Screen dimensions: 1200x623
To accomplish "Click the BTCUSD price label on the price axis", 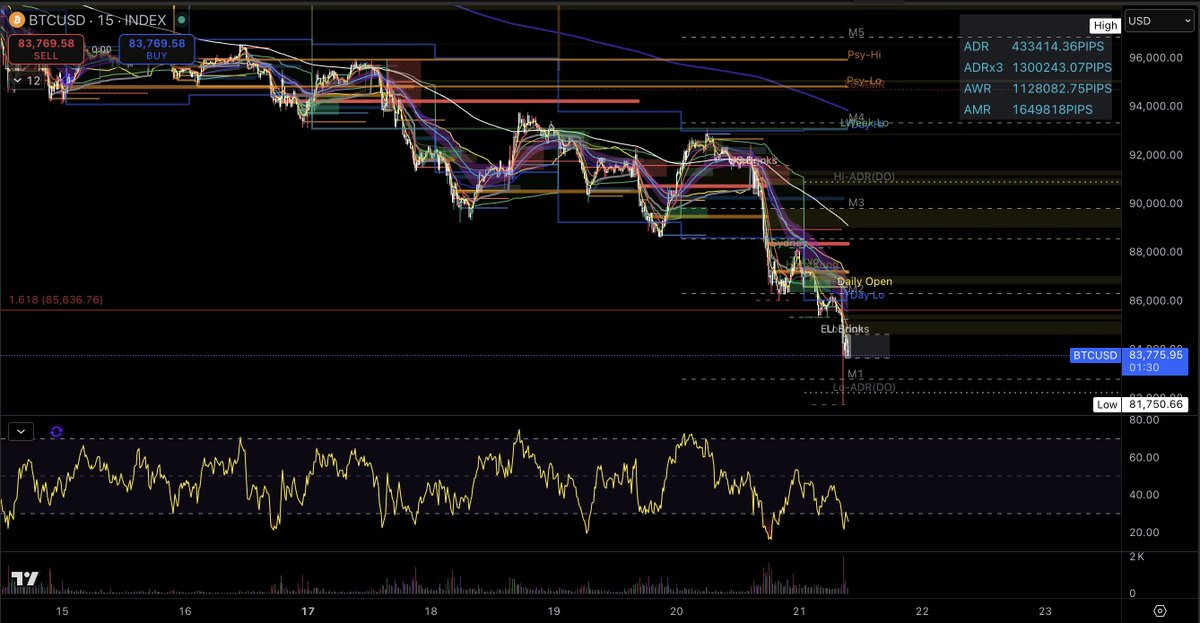I will tap(1131, 360).
